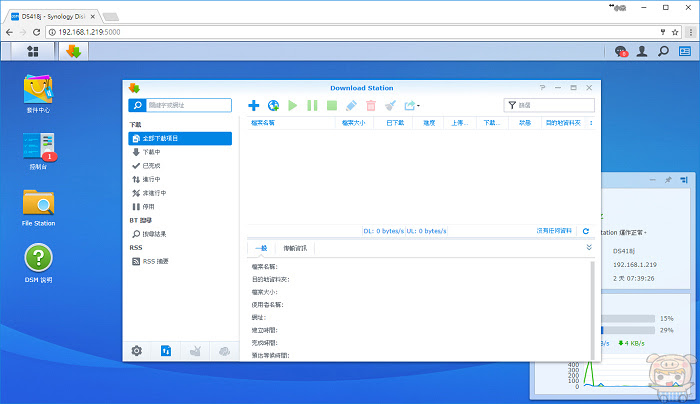Open the column options menu at the header's right end
Viewport: 700px width, 404px height.
[591, 123]
